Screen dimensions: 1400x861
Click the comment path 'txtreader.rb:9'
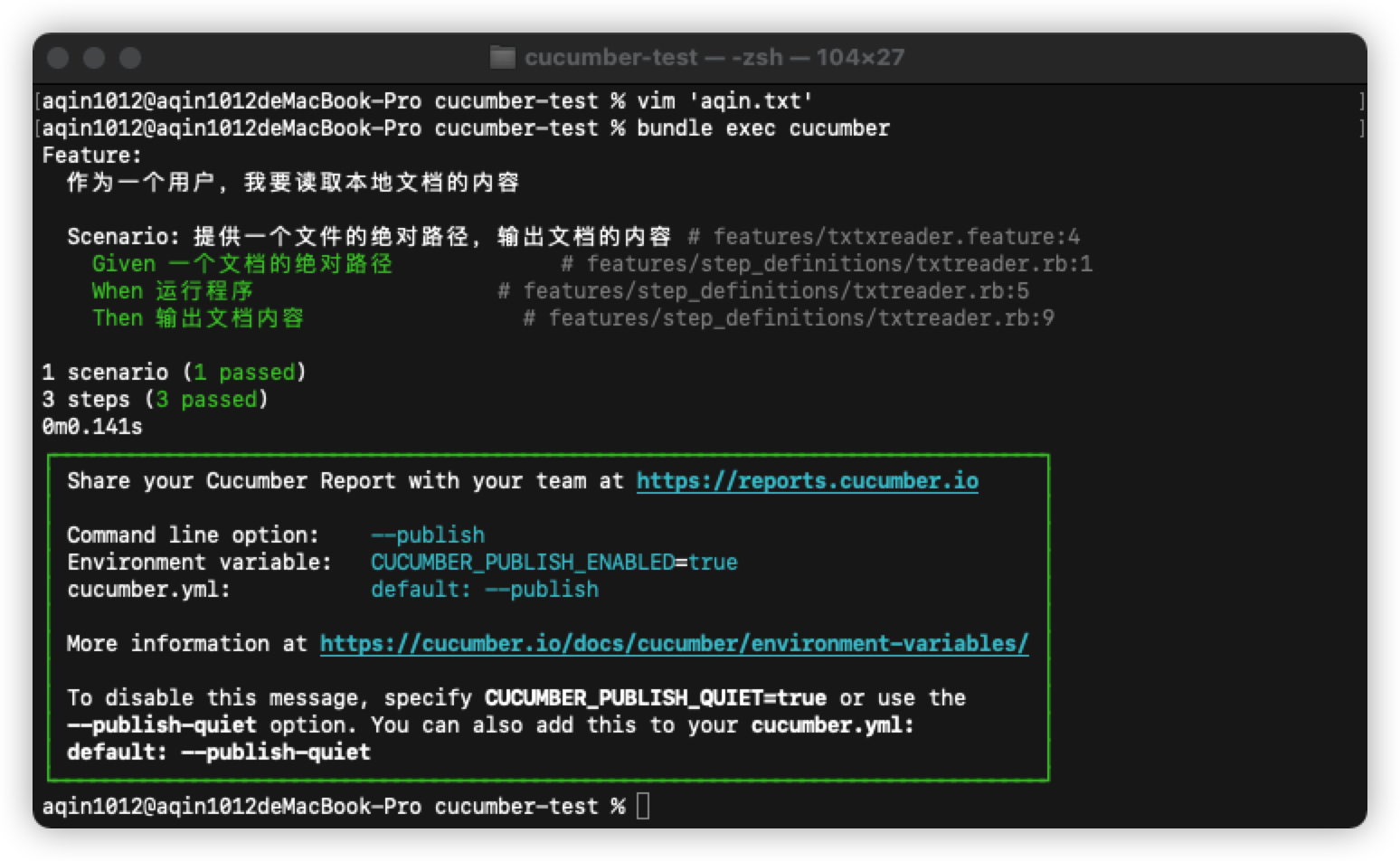[967, 318]
